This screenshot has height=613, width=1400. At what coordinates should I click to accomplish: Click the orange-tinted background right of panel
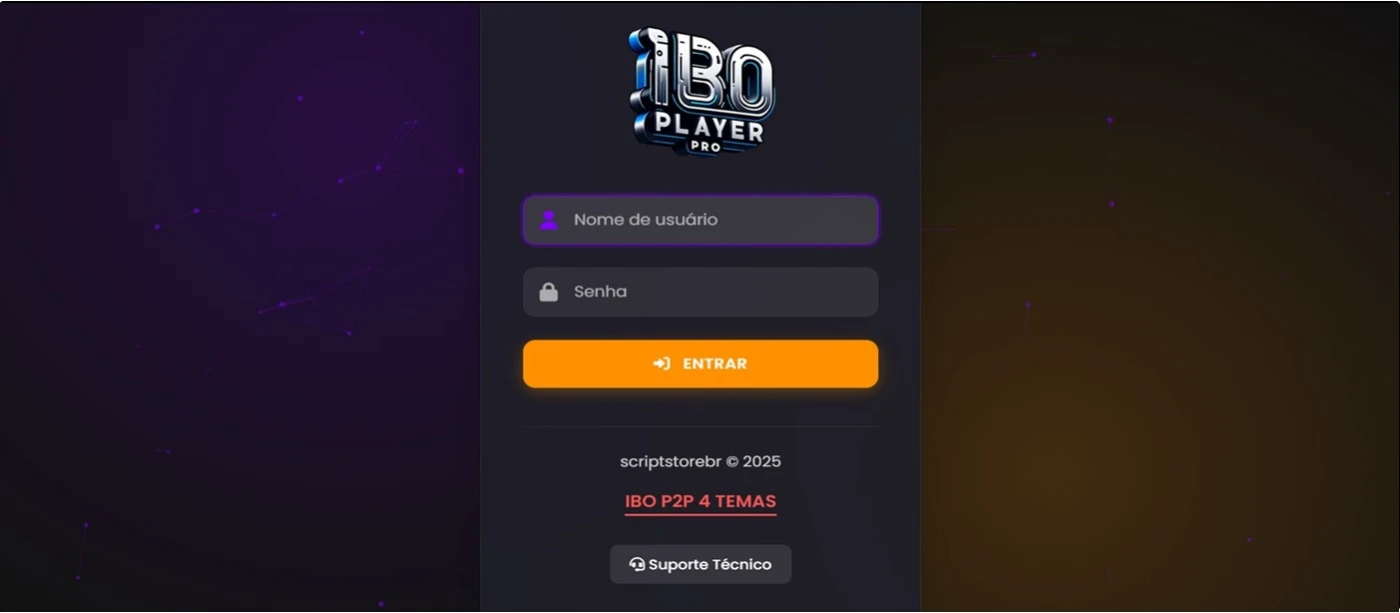[1160, 306]
